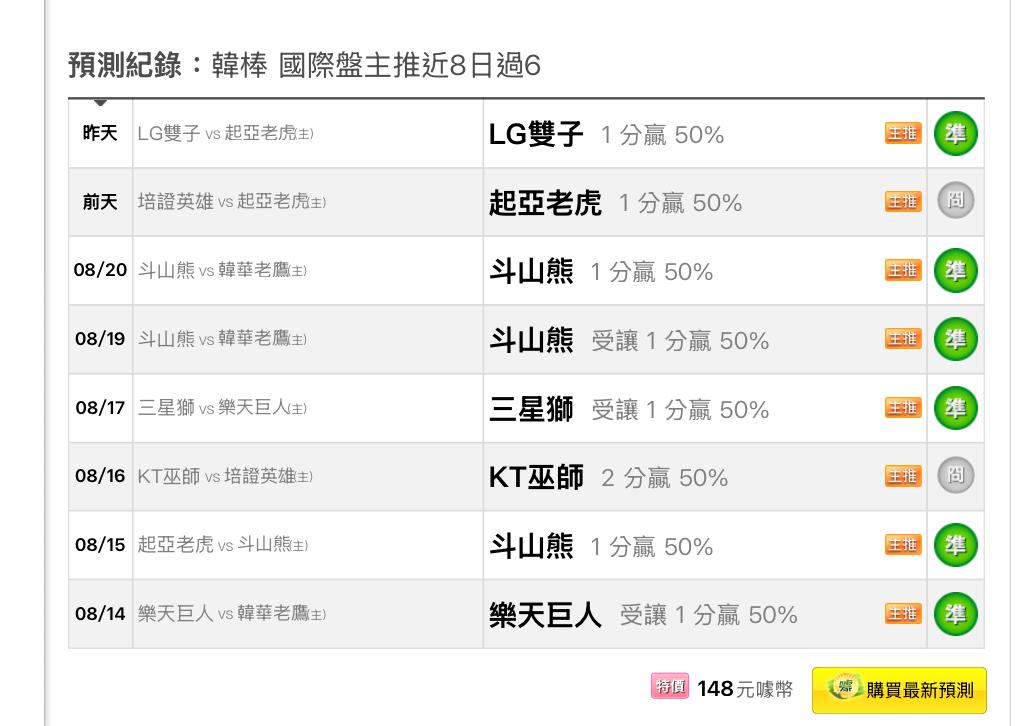Click the yellow 購買最新預測 button

point(899,689)
